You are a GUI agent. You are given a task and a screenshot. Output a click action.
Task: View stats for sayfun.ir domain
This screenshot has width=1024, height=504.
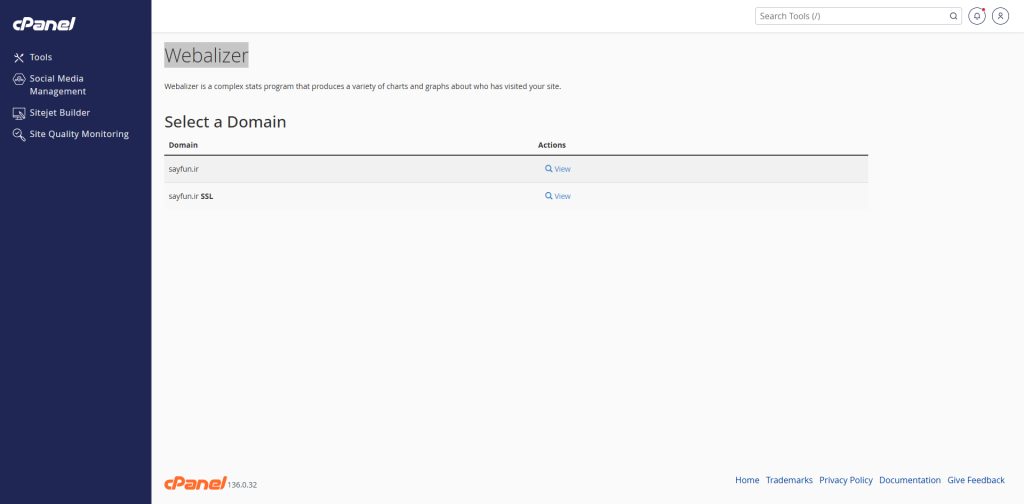click(558, 168)
